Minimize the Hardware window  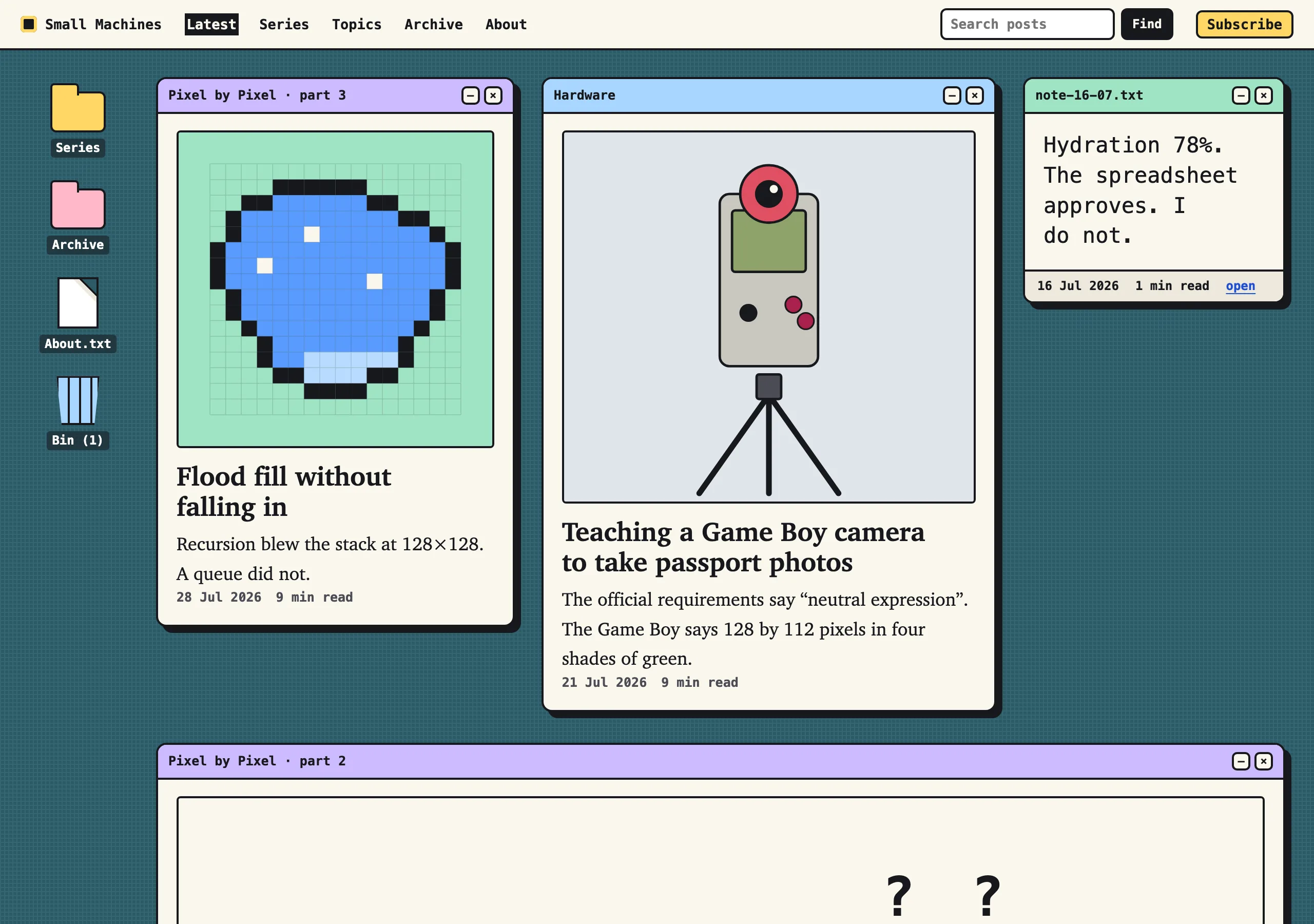click(x=952, y=95)
